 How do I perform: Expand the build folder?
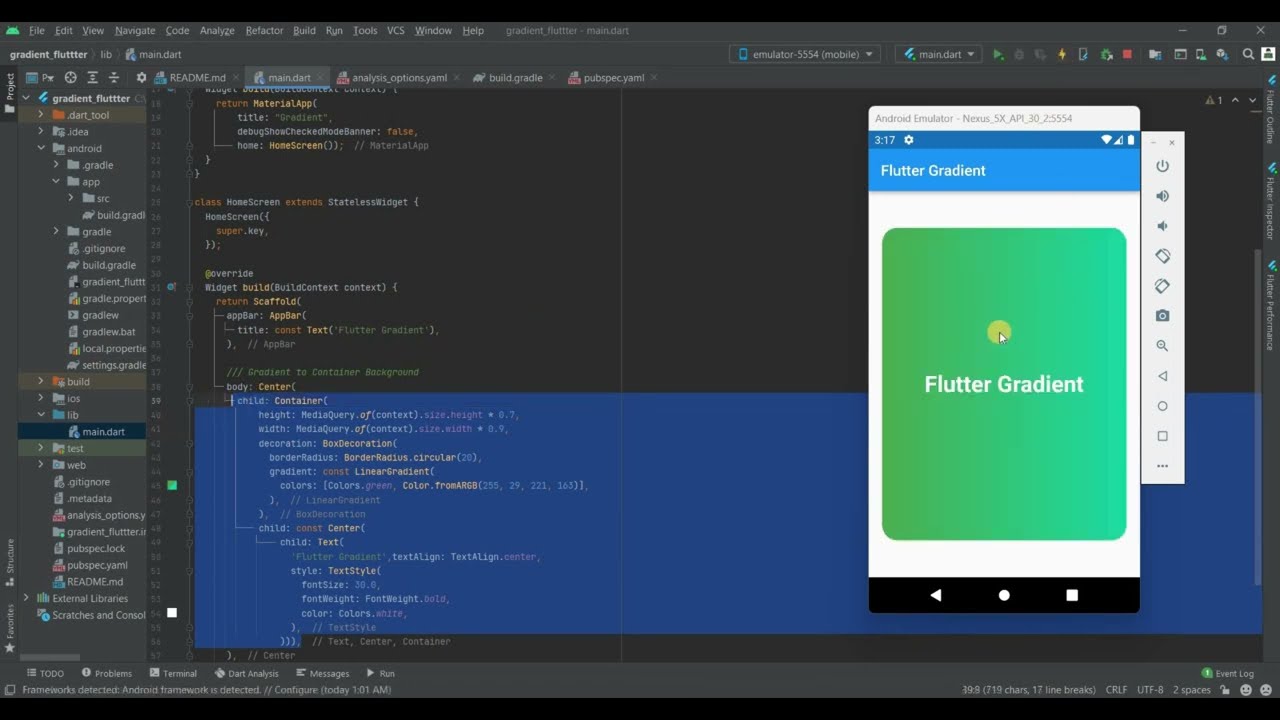tap(41, 382)
